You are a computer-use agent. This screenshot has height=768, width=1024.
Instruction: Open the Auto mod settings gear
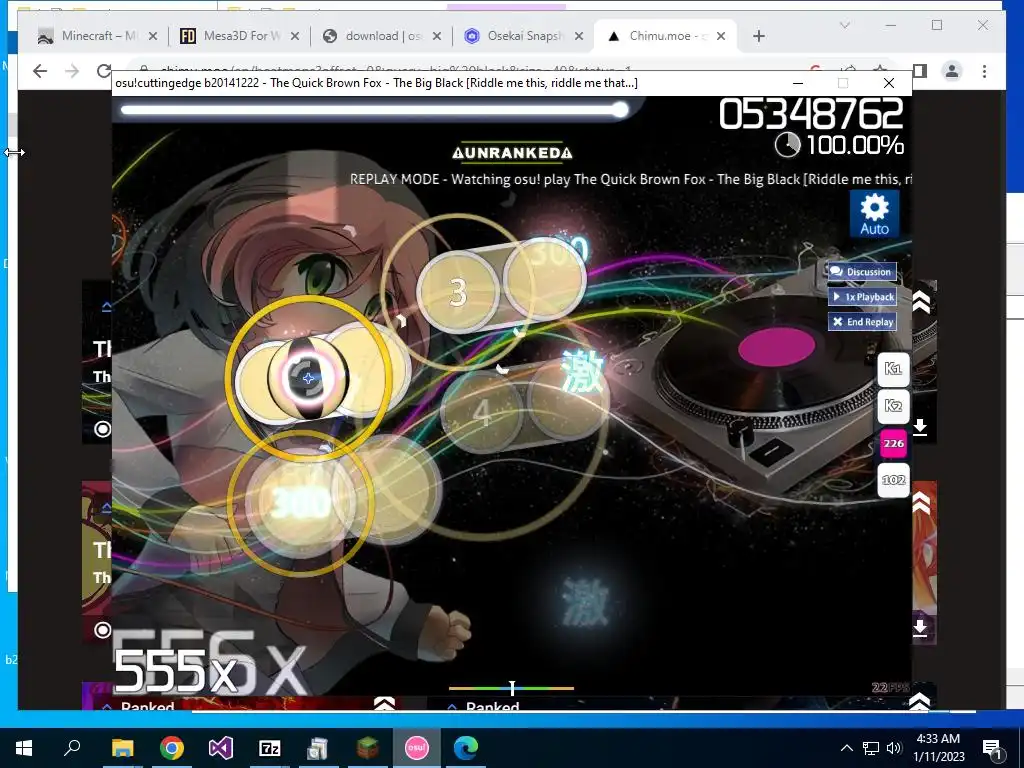point(874,214)
